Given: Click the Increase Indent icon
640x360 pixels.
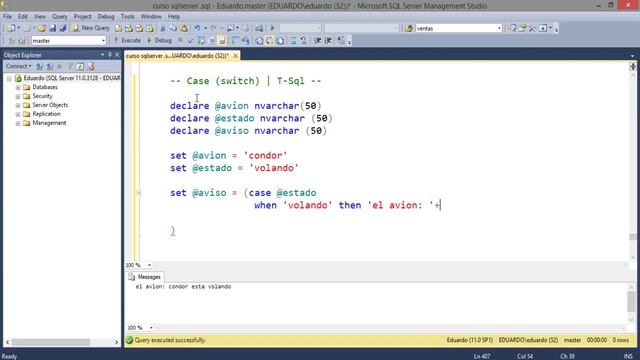Looking at the screenshot, I should (328, 40).
